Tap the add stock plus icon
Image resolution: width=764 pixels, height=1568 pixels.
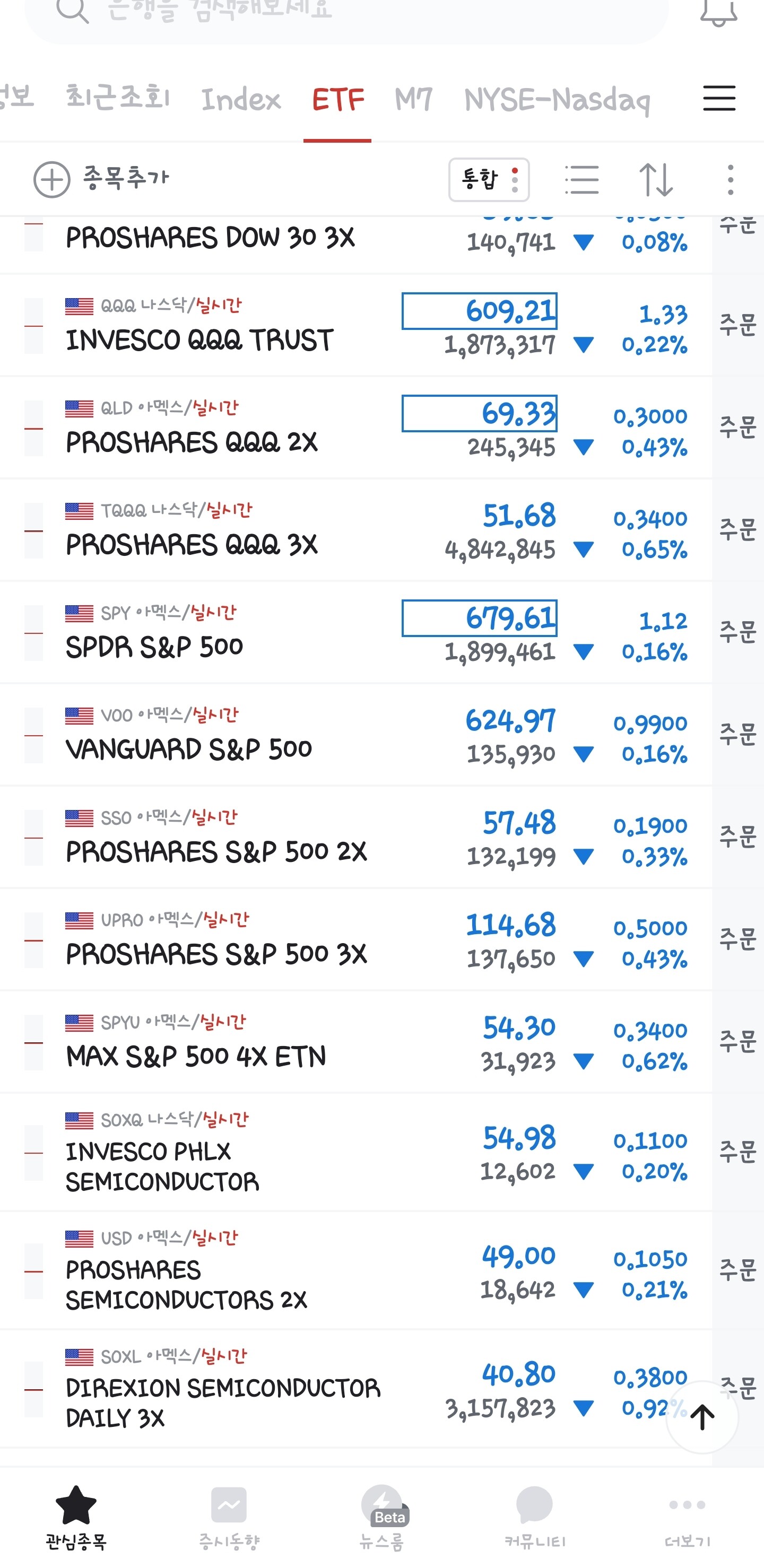pyautogui.click(x=52, y=180)
